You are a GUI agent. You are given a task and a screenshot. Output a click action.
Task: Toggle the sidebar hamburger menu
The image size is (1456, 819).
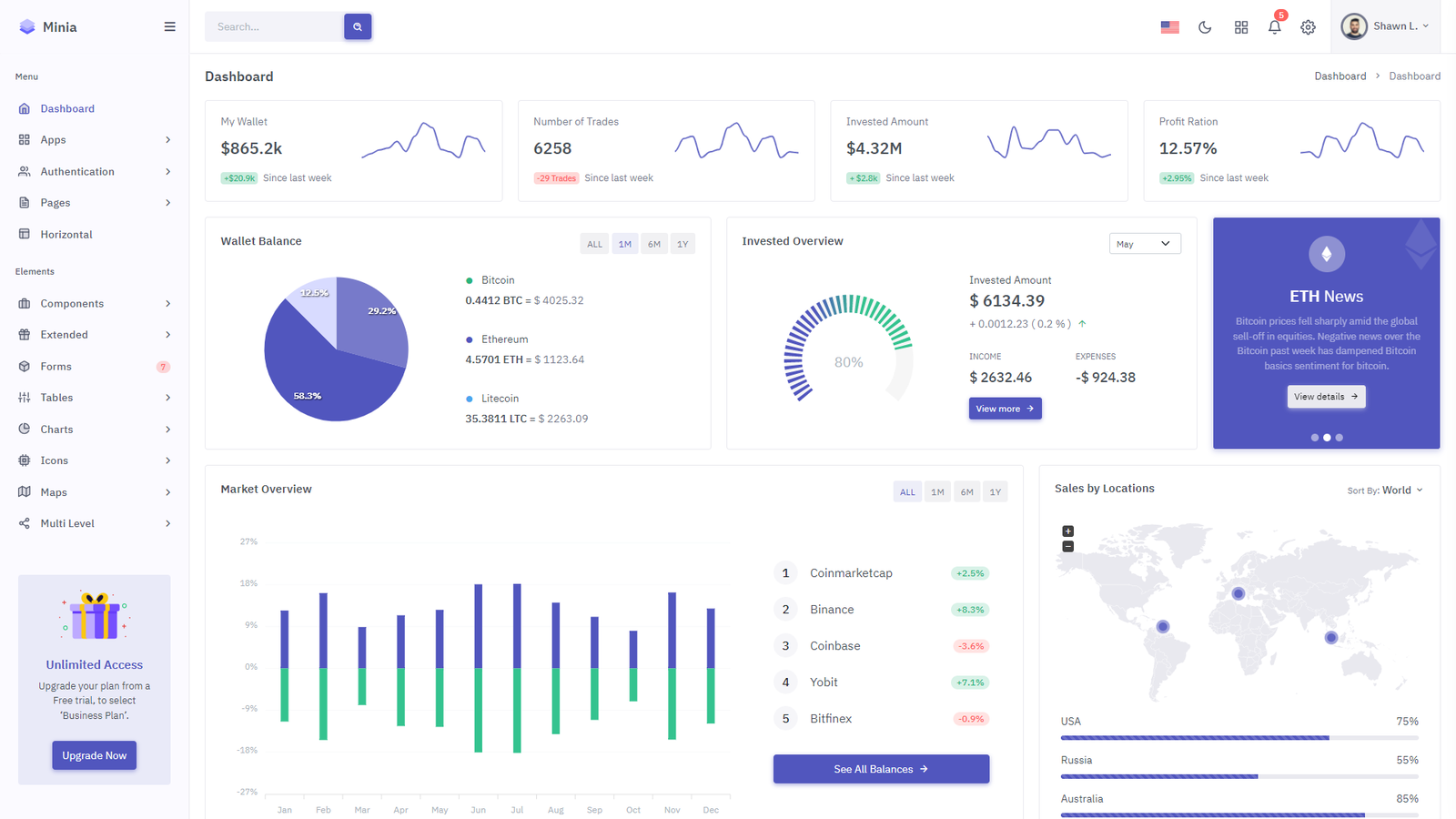(x=169, y=27)
